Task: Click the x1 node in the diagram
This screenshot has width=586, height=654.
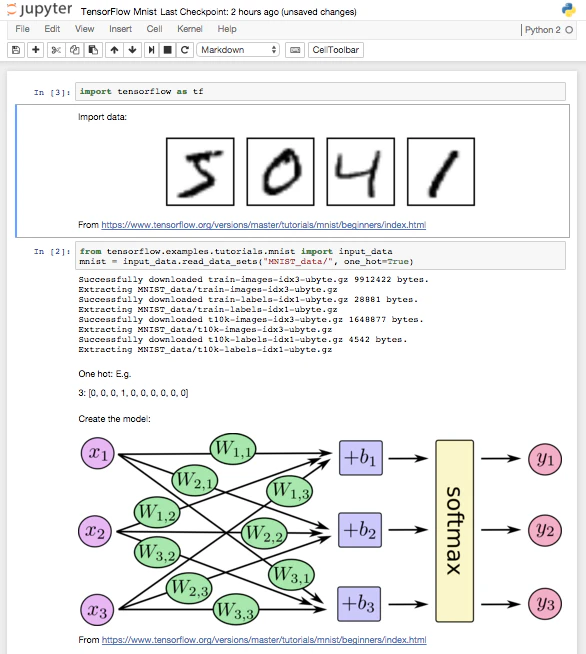Action: click(98, 453)
